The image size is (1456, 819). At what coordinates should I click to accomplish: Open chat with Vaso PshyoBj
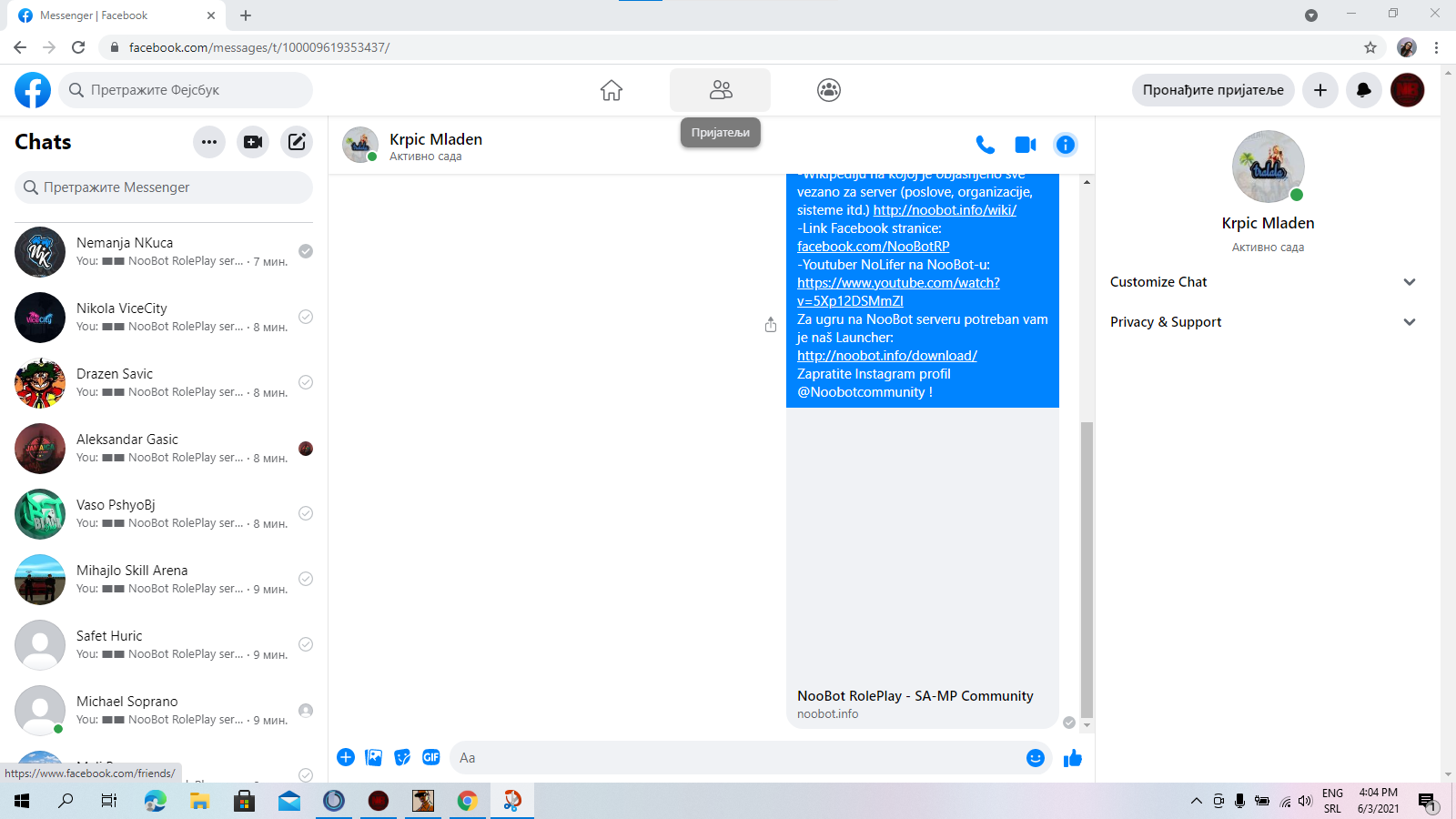pyautogui.click(x=164, y=514)
